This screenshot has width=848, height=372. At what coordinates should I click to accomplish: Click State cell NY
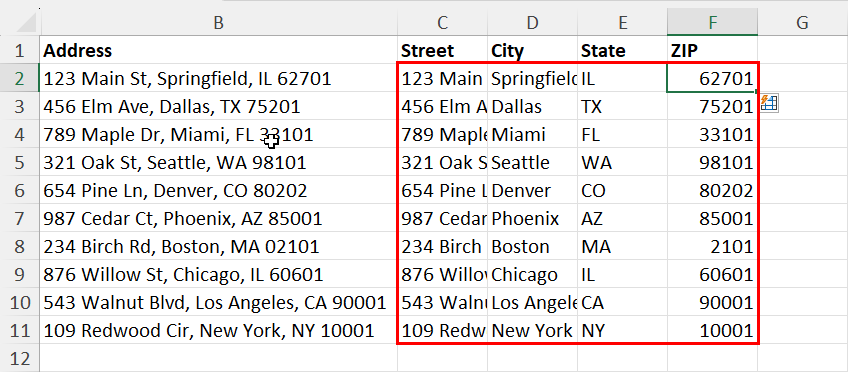click(x=622, y=330)
